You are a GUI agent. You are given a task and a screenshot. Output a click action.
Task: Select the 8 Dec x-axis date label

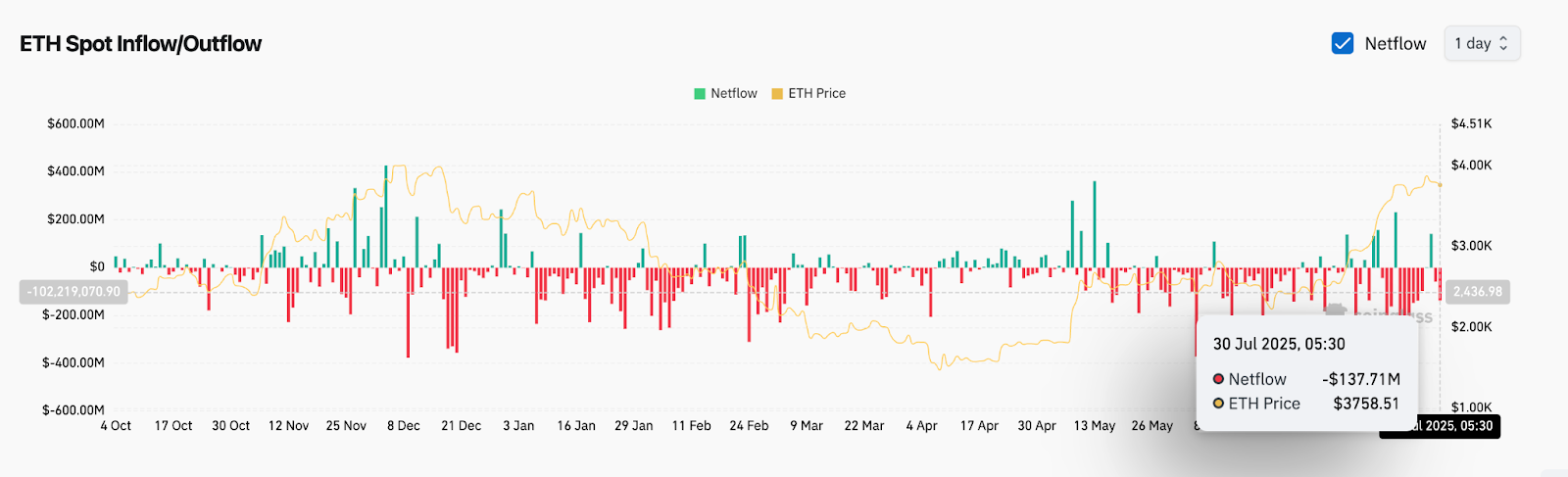(x=403, y=426)
